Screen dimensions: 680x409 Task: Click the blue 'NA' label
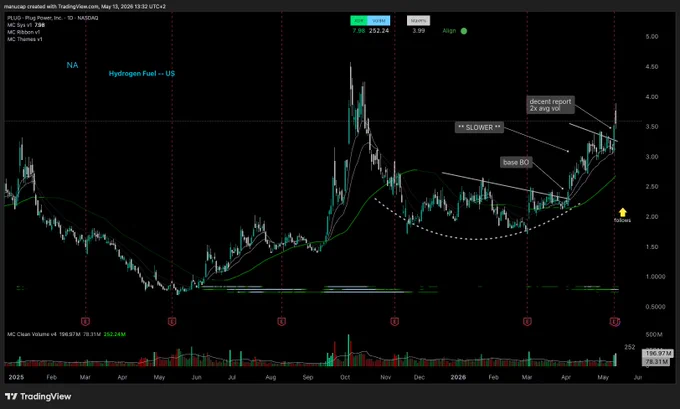pyautogui.click(x=72, y=65)
